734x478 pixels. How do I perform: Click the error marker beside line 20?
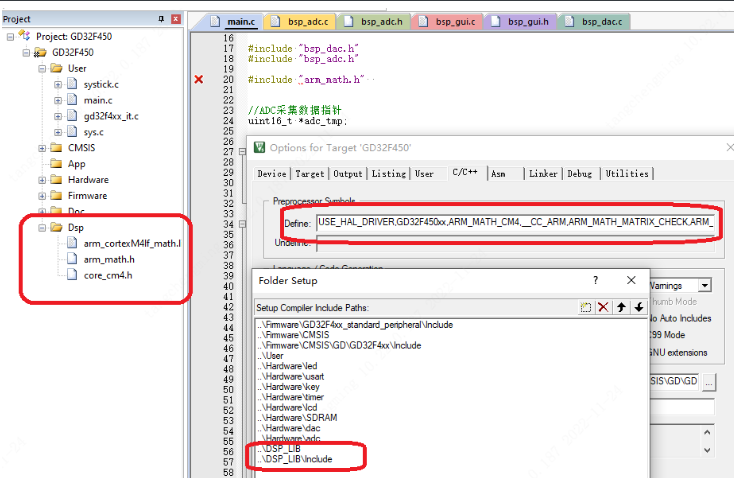click(x=199, y=80)
